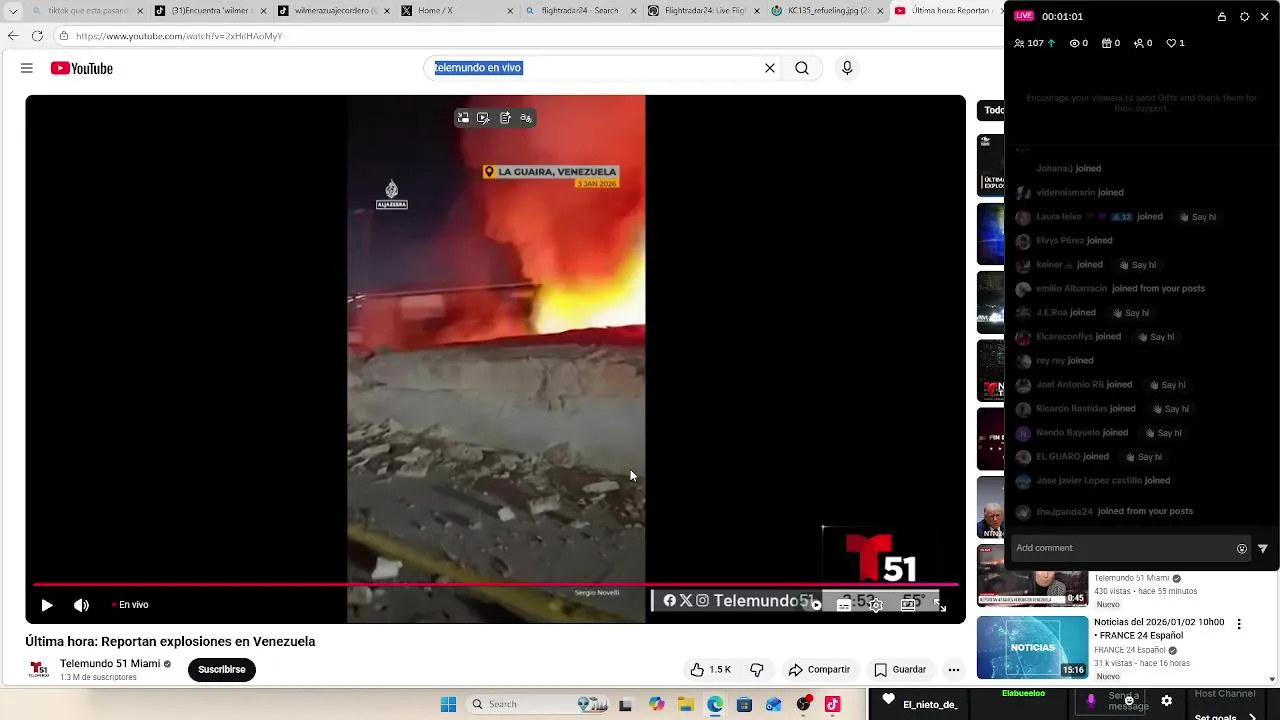The image size is (1280, 720).
Task: Start voice search with microphone icon
Action: click(847, 68)
